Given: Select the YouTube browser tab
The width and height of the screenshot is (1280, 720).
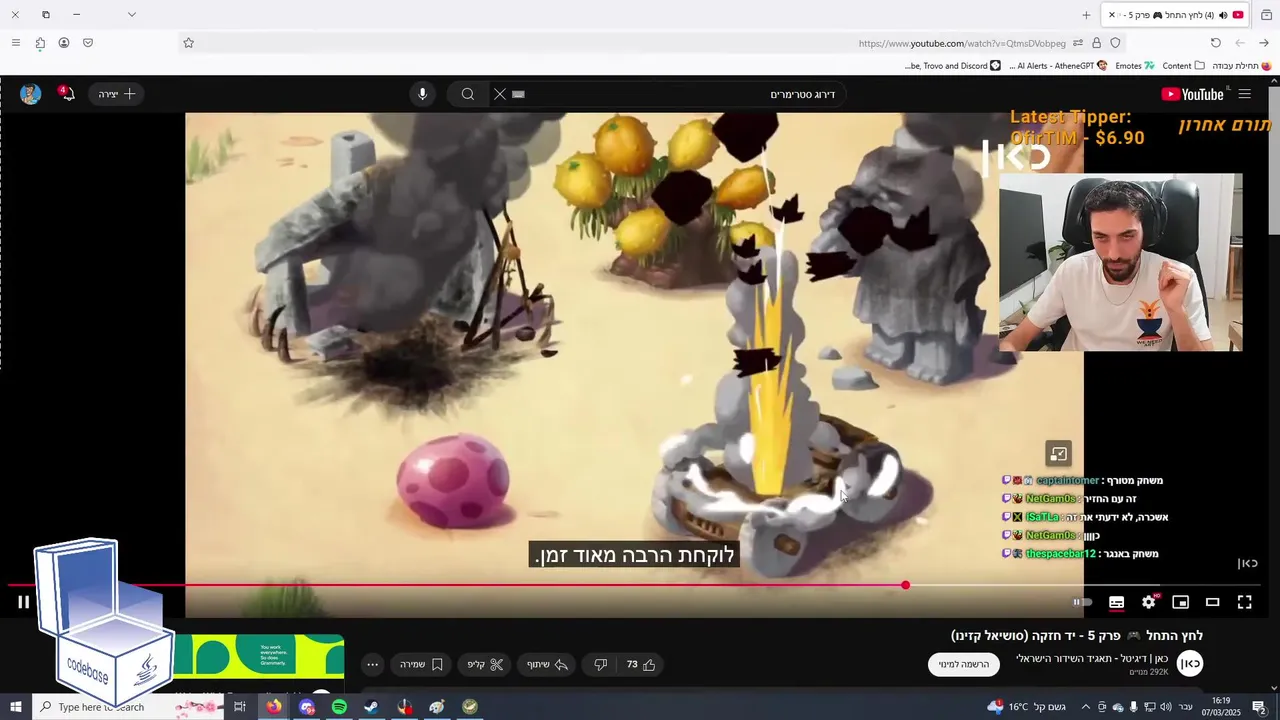Looking at the screenshot, I should (x=1175, y=15).
